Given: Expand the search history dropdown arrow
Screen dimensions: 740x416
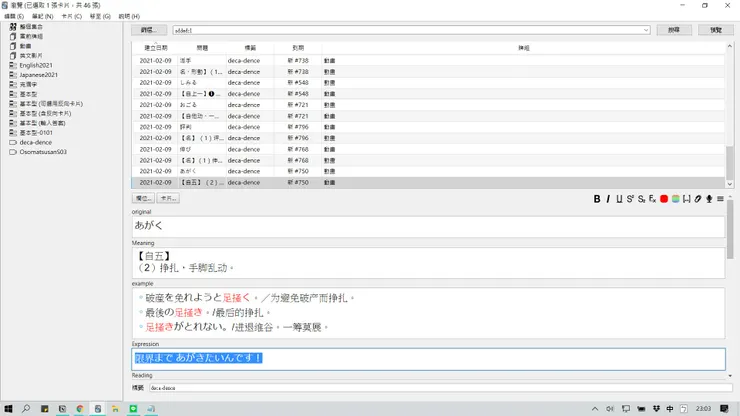Looking at the screenshot, I should tap(646, 30).
